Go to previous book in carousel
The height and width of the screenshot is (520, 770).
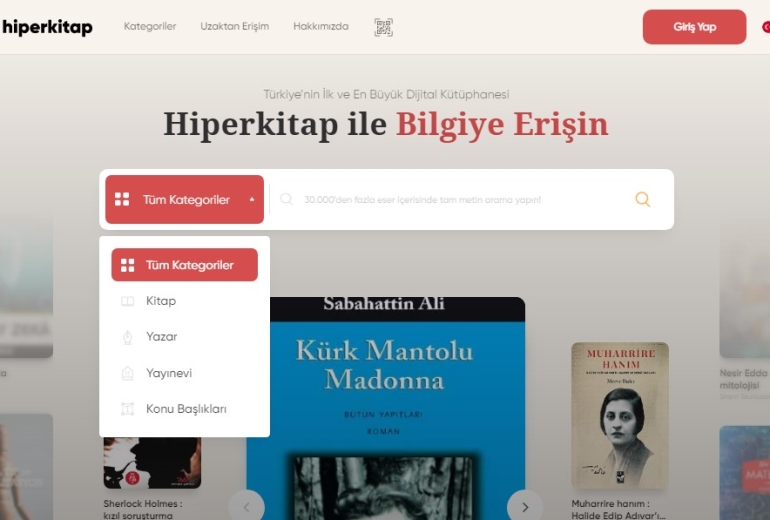tap(247, 506)
